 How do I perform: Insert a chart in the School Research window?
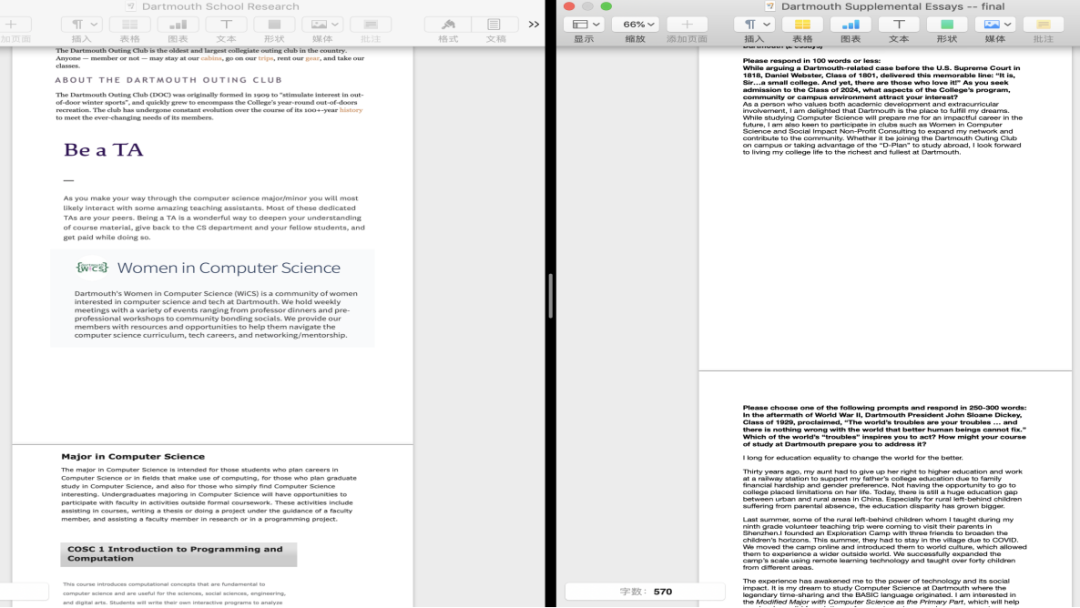click(178, 25)
